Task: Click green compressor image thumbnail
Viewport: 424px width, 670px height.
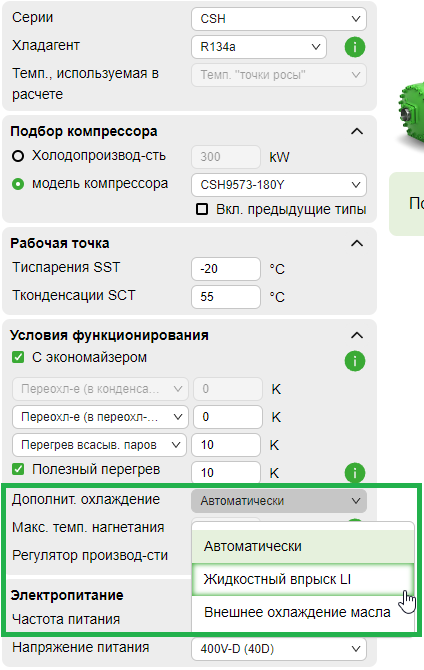Action: (411, 115)
